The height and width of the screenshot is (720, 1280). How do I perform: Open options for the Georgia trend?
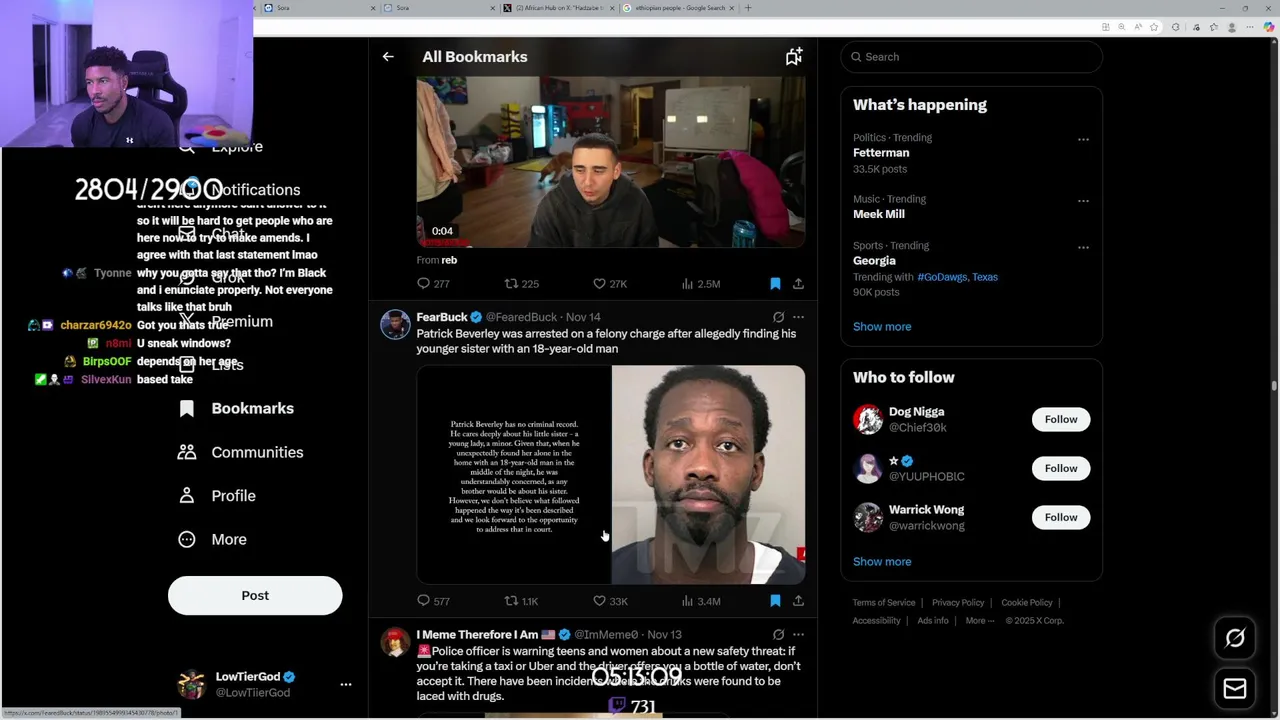pyautogui.click(x=1083, y=248)
